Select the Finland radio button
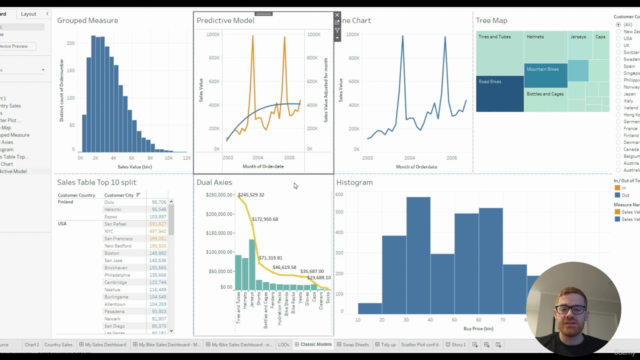Image resolution: width=640 pixels, height=360 pixels. click(x=618, y=136)
